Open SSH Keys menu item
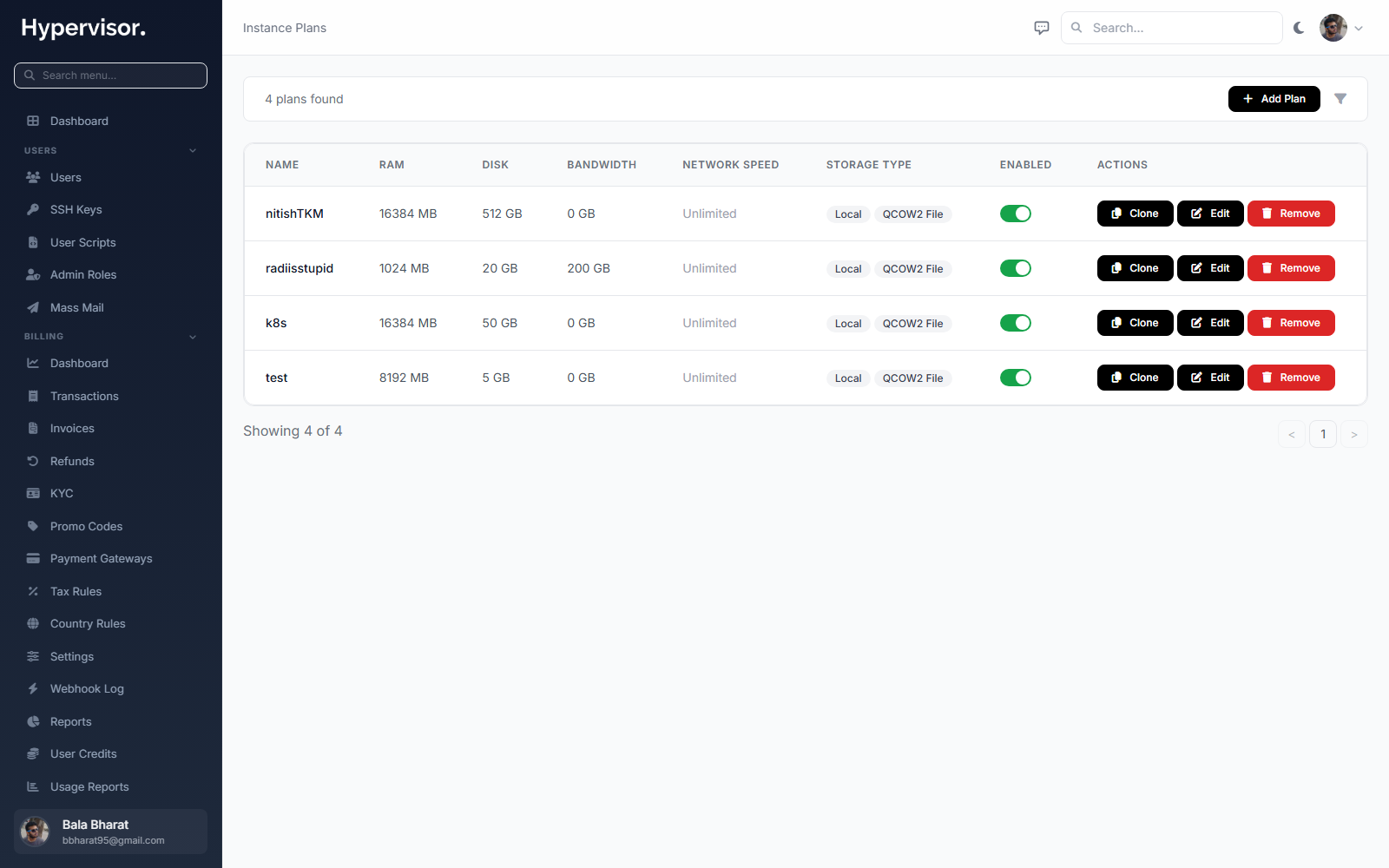Screen dimensions: 1389x868 (110, 210)
